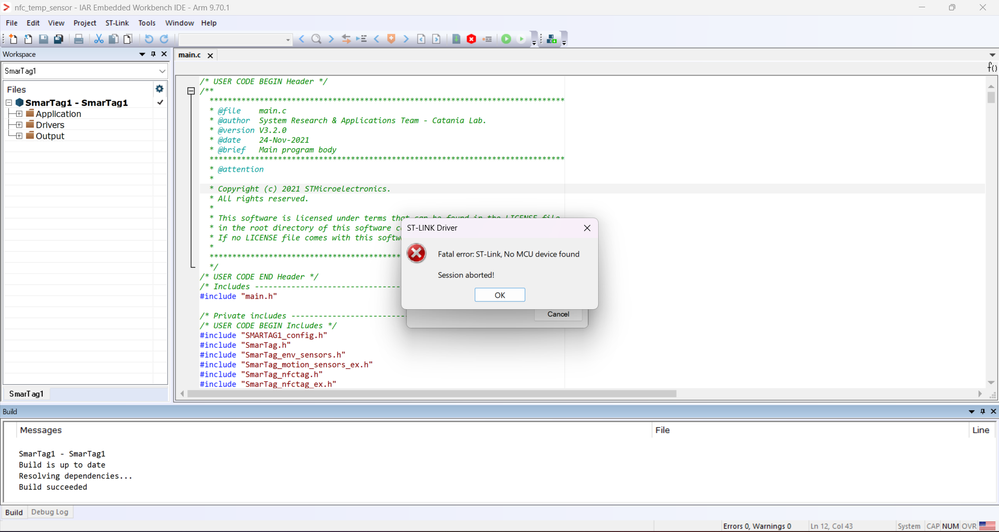Open the ST-Link menu

point(117,23)
